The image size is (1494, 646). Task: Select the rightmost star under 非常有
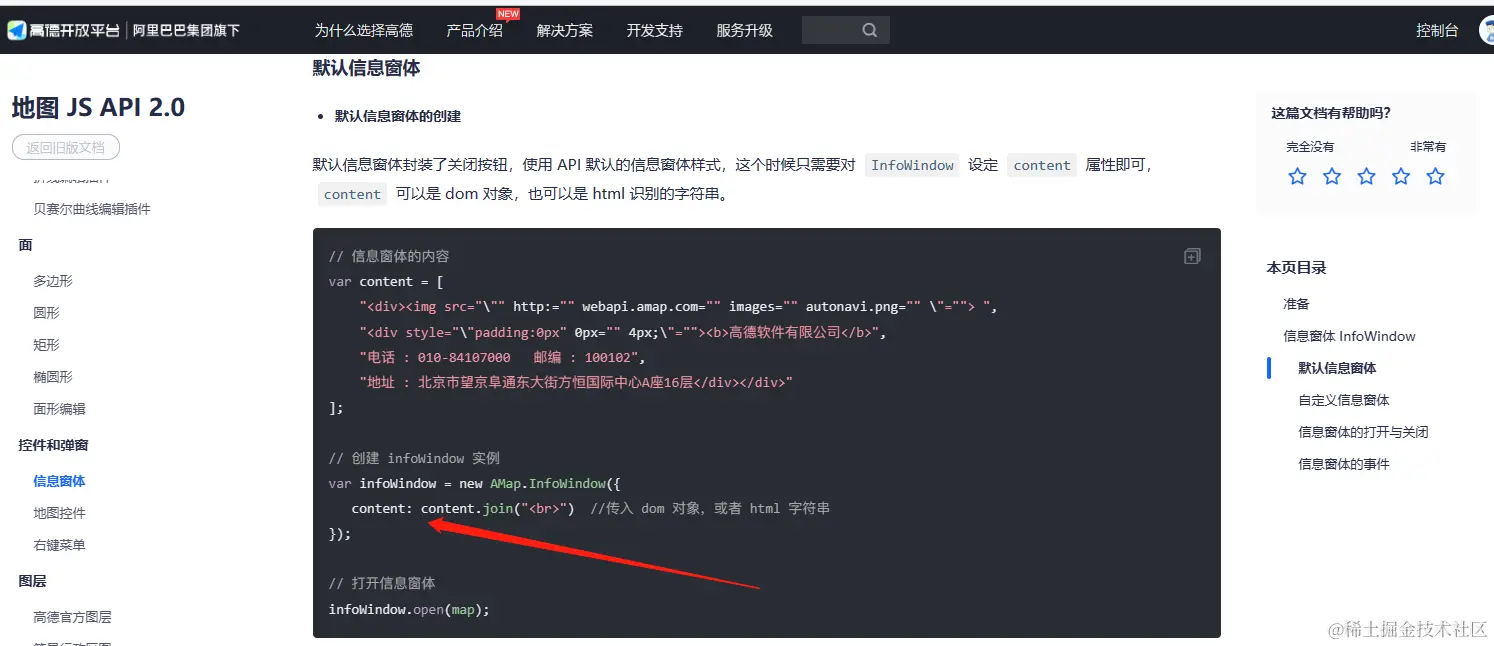coord(1435,176)
